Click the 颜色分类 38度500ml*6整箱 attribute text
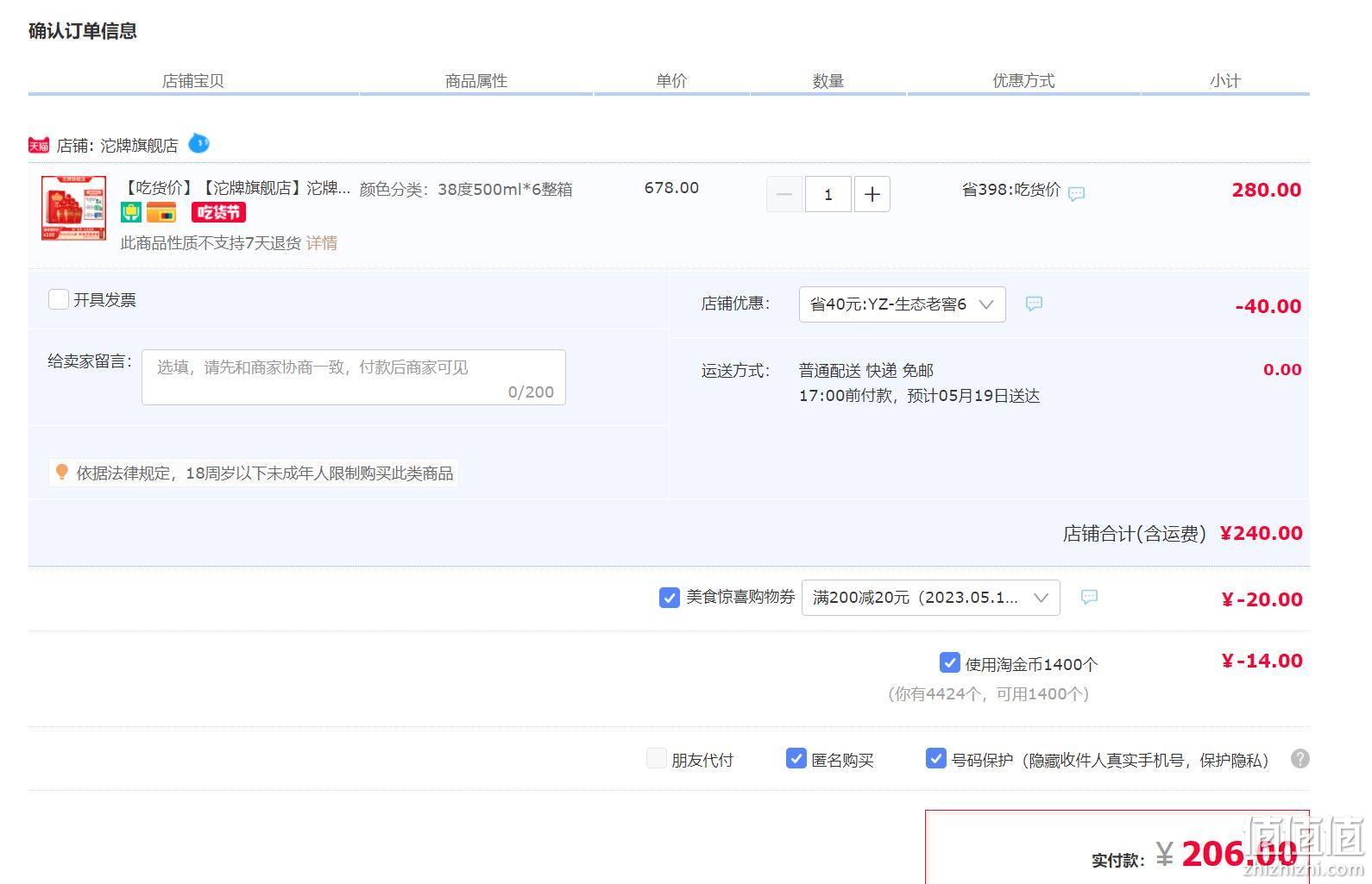Image resolution: width=1372 pixels, height=884 pixels. (x=466, y=189)
